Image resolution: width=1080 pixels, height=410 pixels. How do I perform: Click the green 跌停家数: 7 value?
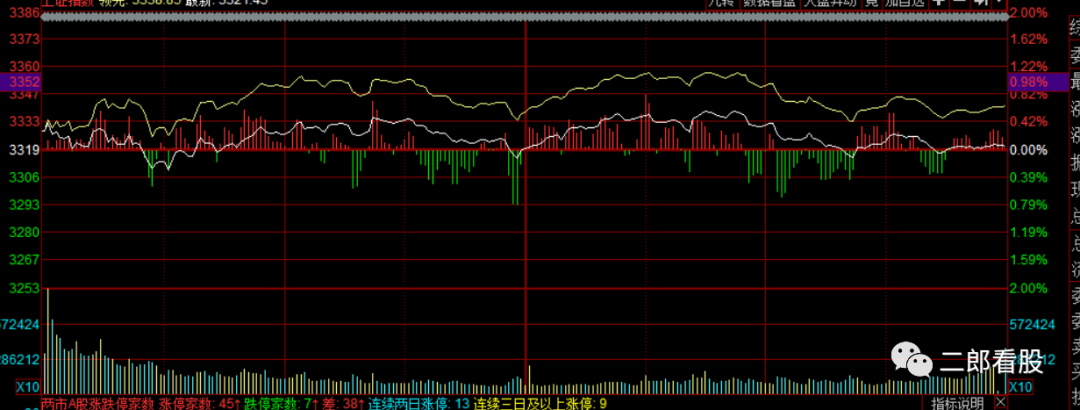point(280,402)
